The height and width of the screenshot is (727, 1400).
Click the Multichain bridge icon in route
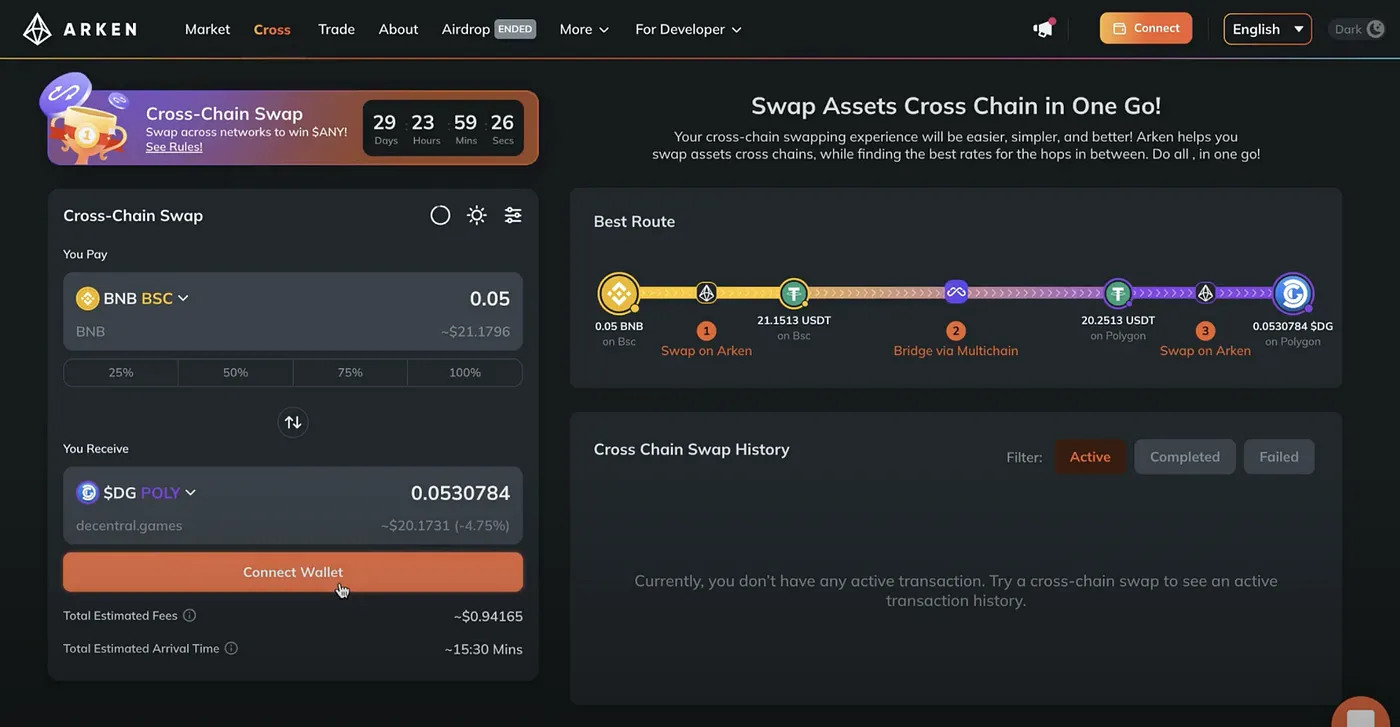[x=956, y=293]
